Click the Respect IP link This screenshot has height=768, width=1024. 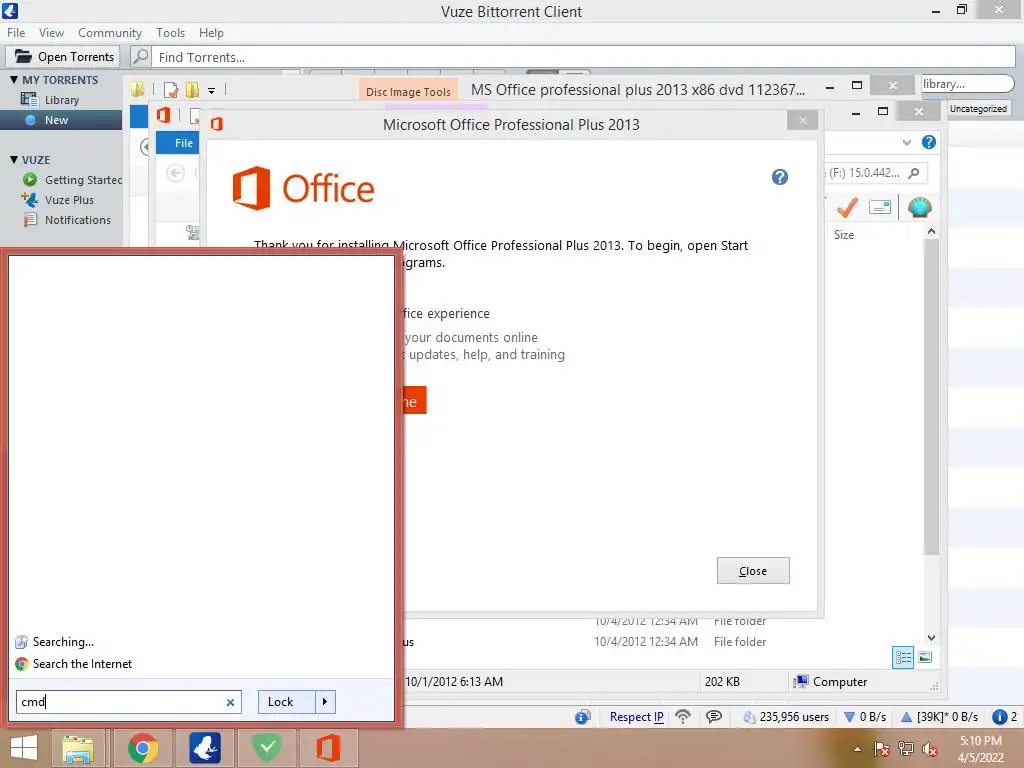pyautogui.click(x=636, y=716)
